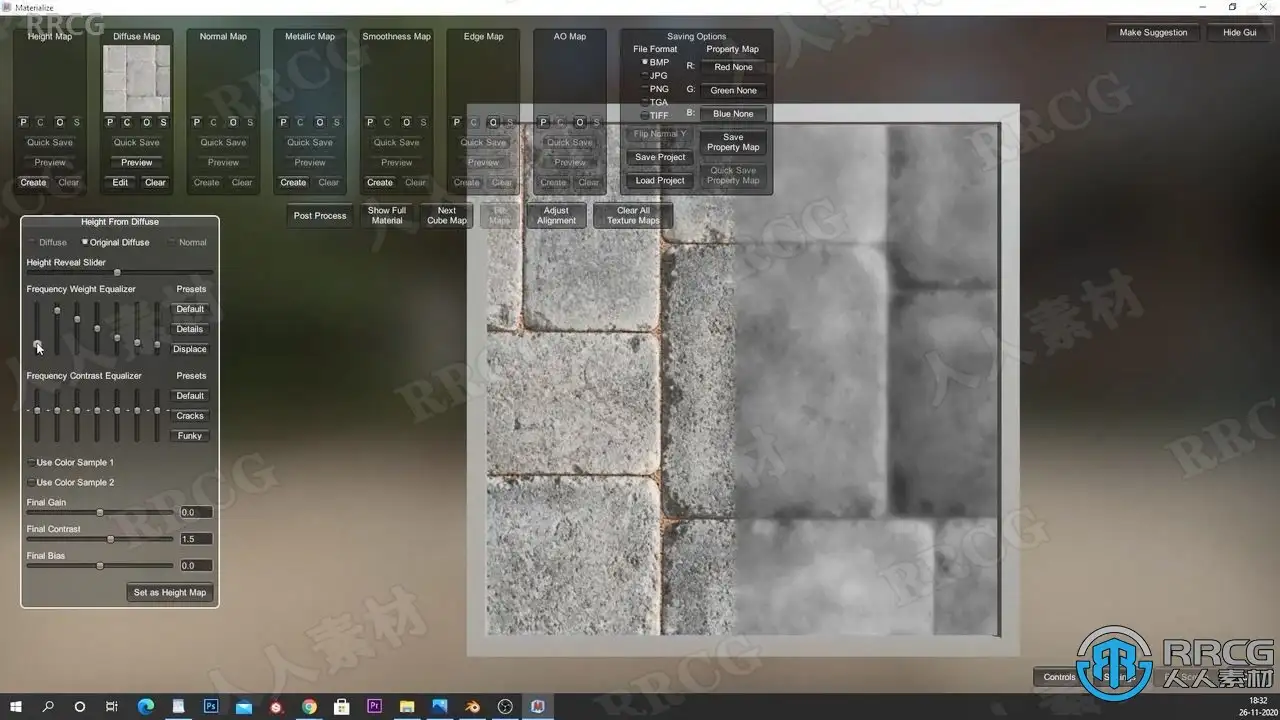Open the Green None property channel selector
The image size is (1280, 720).
tap(733, 90)
